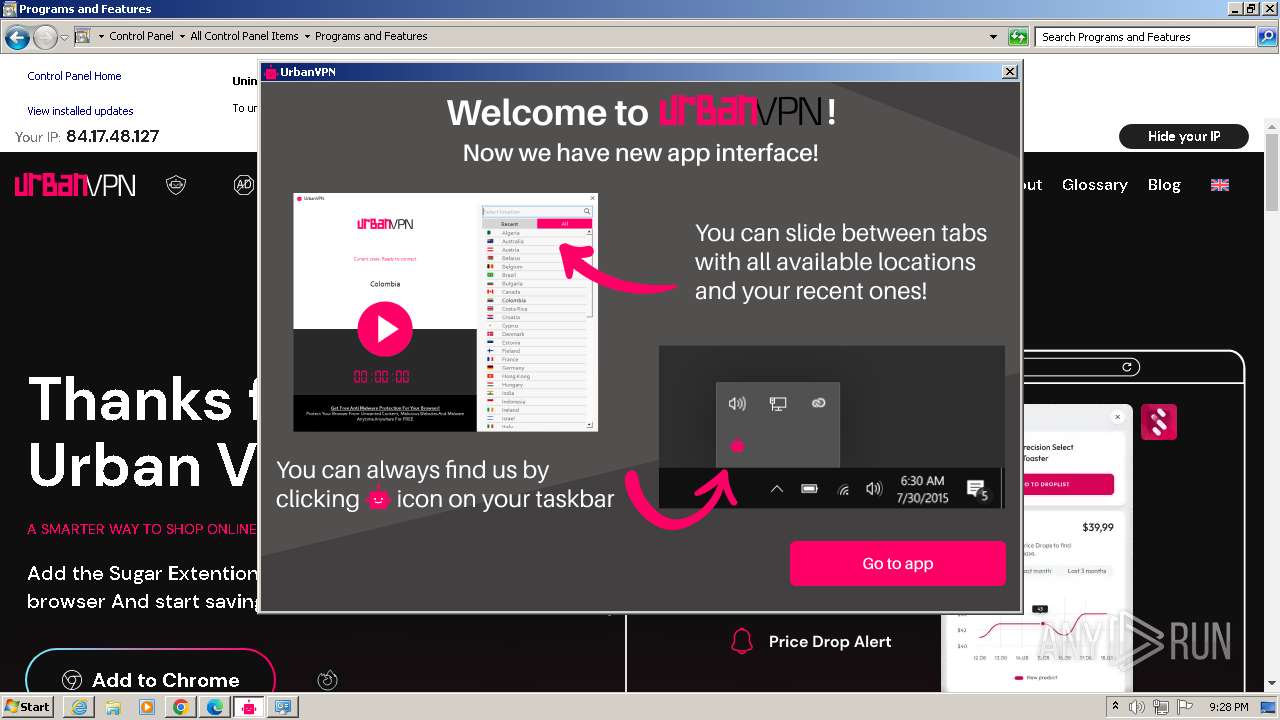The height and width of the screenshot is (720, 1280).
Task: Open Windows Media Player from taskbar
Action: click(x=147, y=707)
